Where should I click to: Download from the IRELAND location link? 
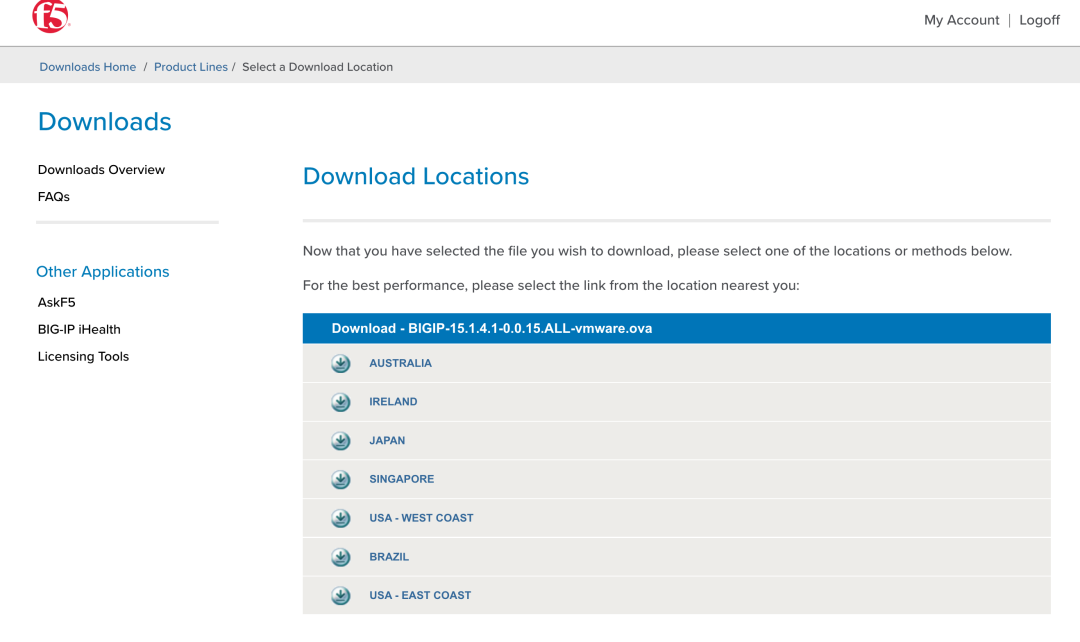[x=393, y=402]
